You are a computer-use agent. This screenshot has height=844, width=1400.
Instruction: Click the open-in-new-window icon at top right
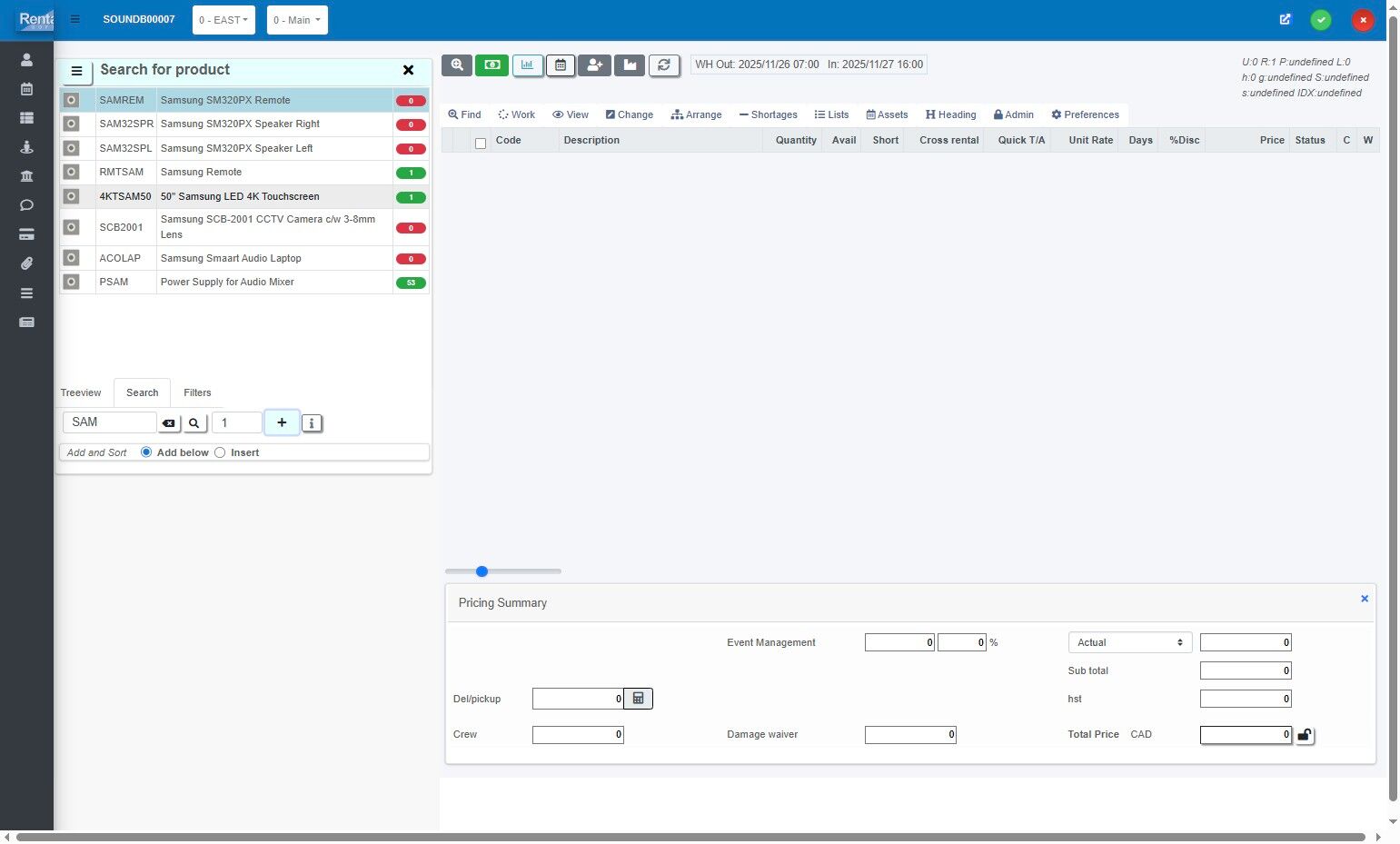pyautogui.click(x=1285, y=19)
